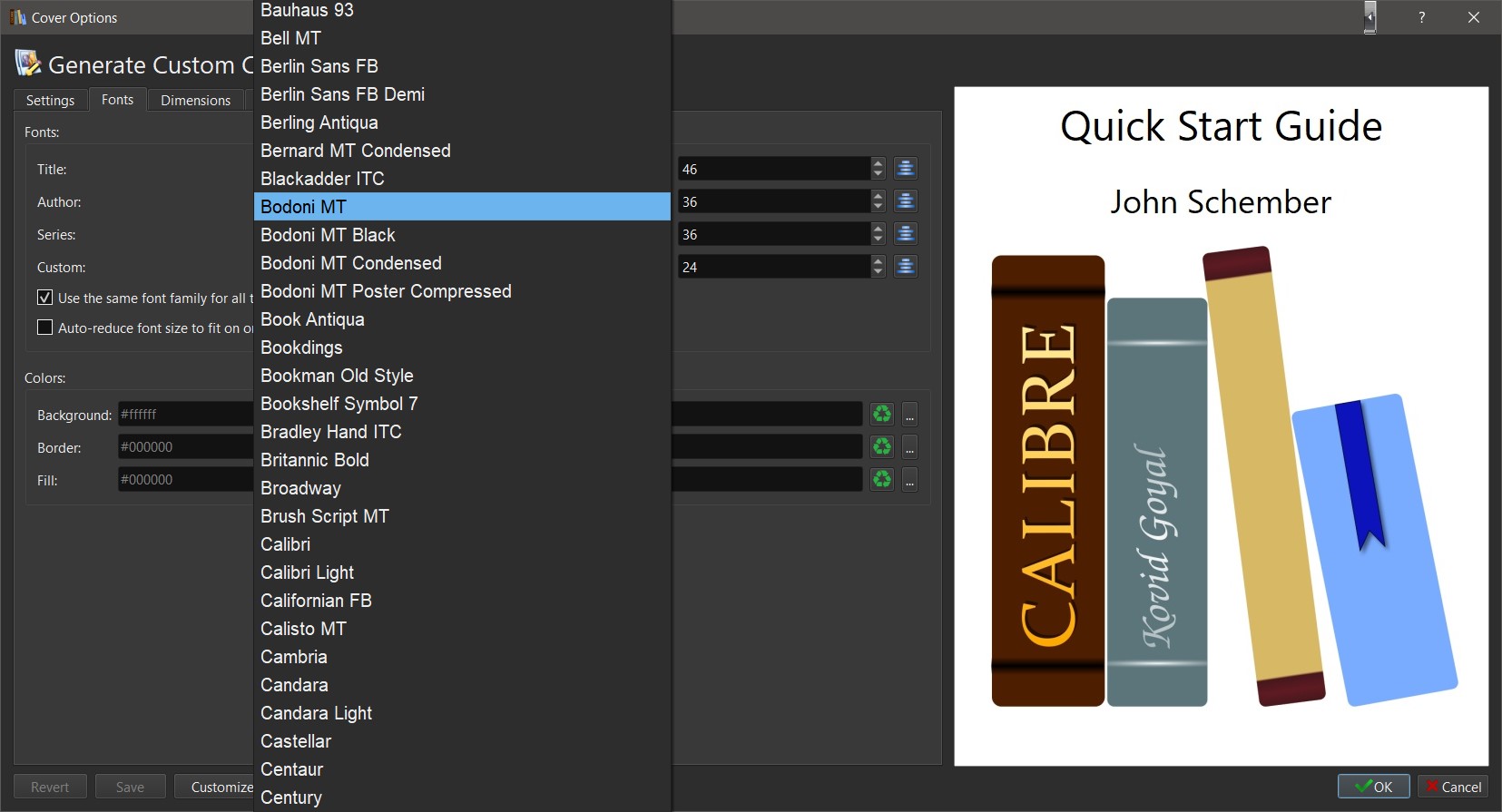The height and width of the screenshot is (812, 1502).
Task: Click the Title font alignment icon
Action: pos(905,169)
